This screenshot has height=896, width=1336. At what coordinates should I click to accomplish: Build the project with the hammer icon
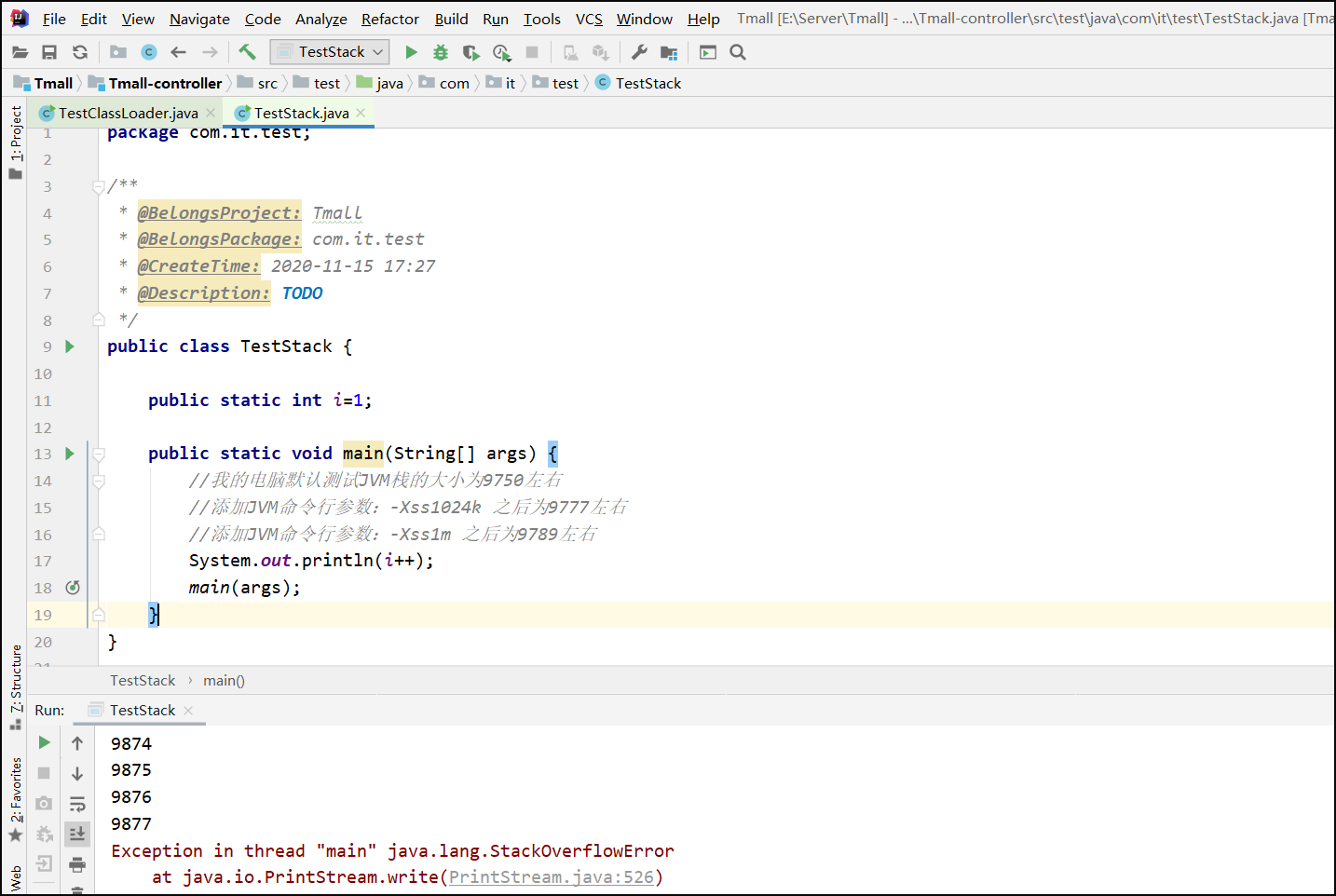click(247, 51)
